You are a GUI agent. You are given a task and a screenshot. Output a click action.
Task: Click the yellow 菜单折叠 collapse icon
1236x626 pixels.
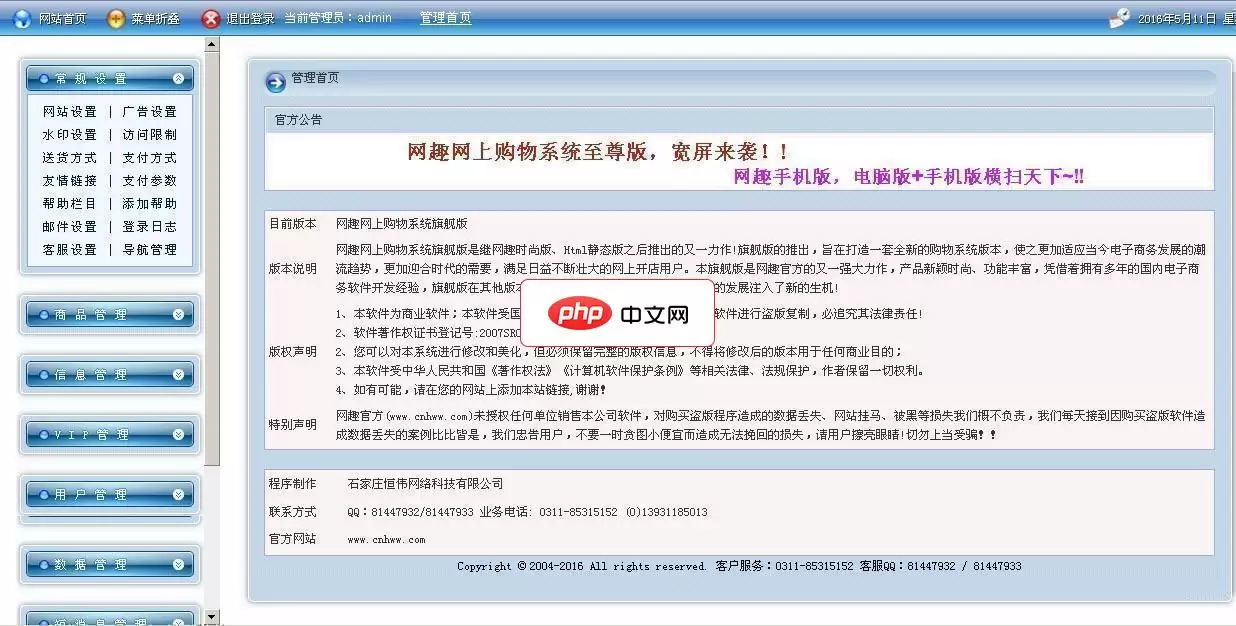click(118, 17)
